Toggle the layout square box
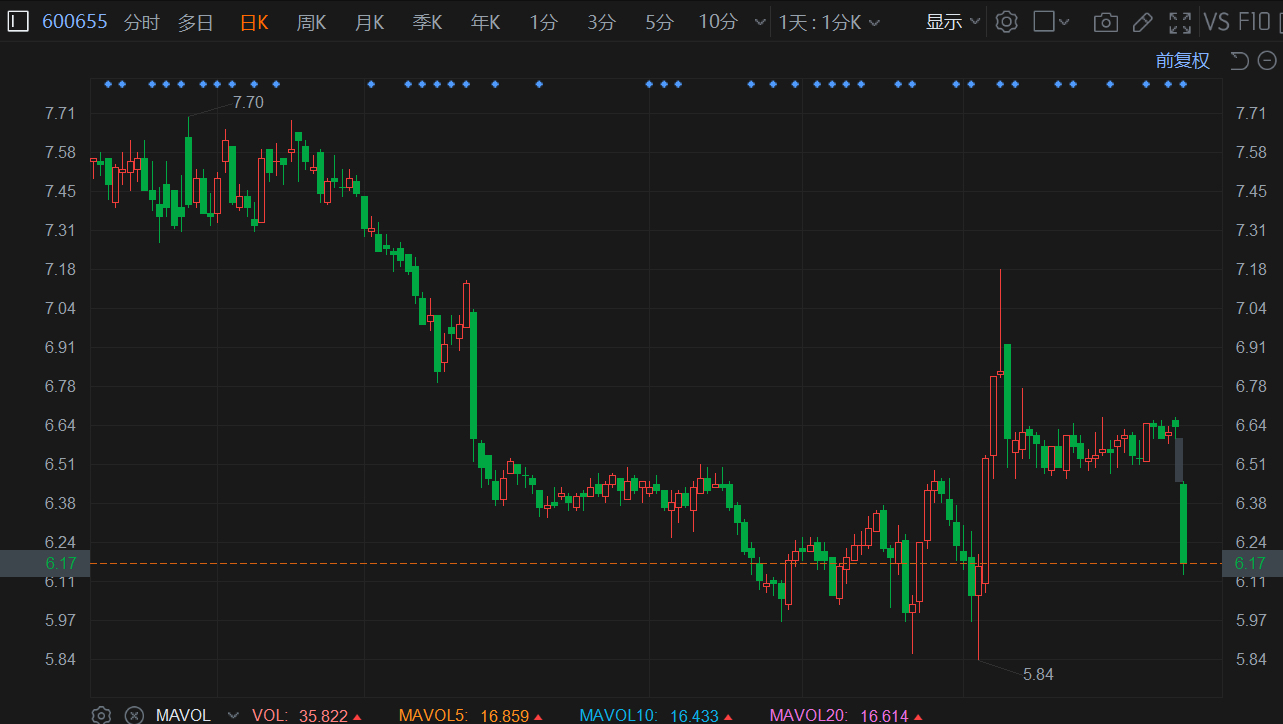This screenshot has width=1283, height=724. 1044,22
